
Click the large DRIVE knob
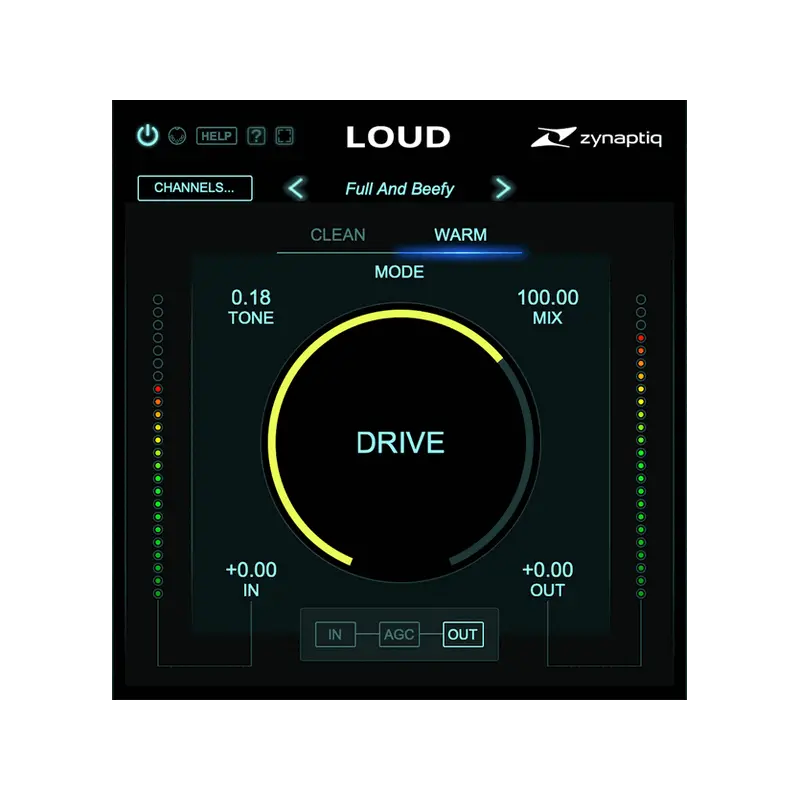401,442
